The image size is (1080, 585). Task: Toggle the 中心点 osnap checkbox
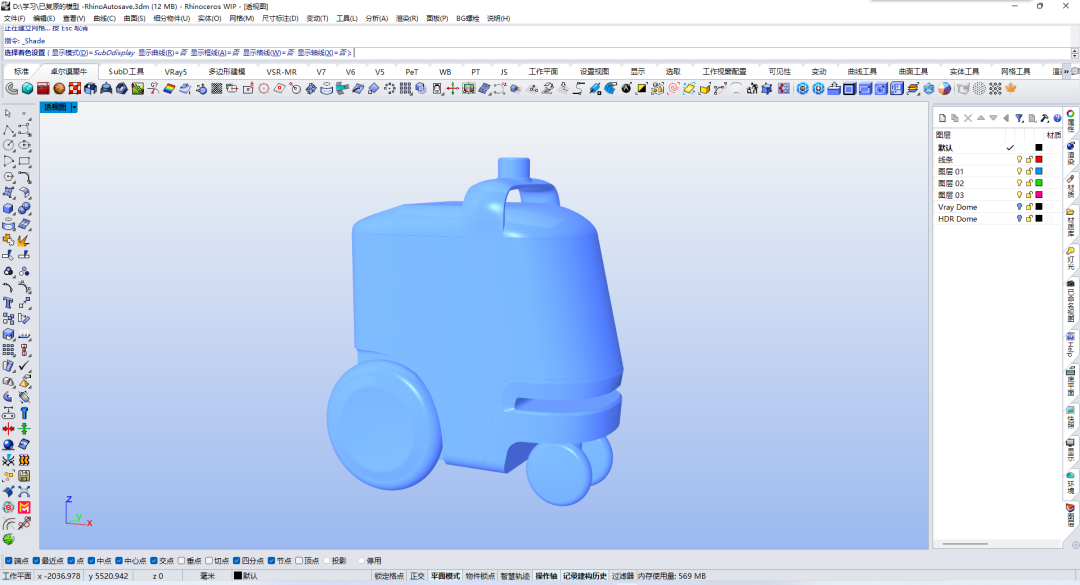119,561
